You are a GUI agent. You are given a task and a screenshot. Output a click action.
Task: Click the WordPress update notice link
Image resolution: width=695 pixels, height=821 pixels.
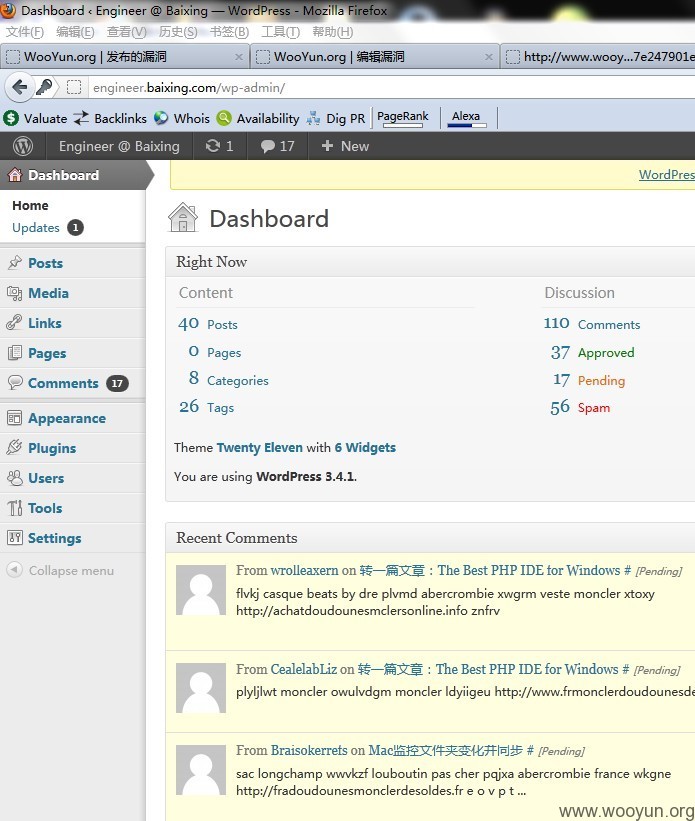click(667, 174)
